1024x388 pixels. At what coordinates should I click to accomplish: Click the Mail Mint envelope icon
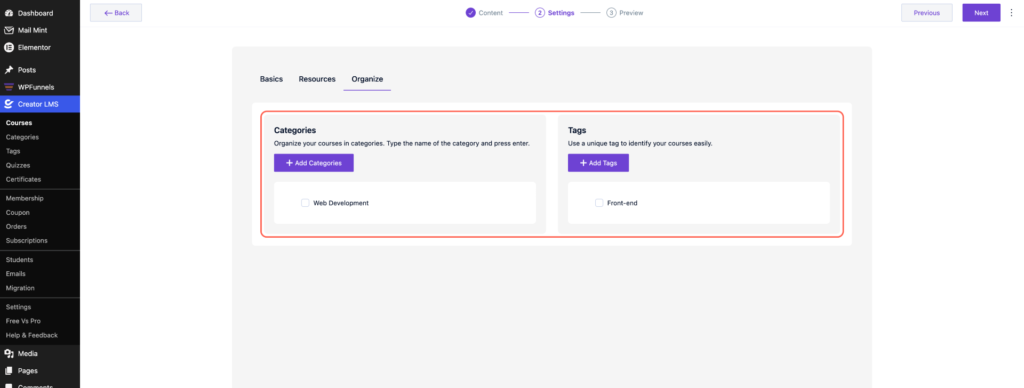[x=9, y=30]
